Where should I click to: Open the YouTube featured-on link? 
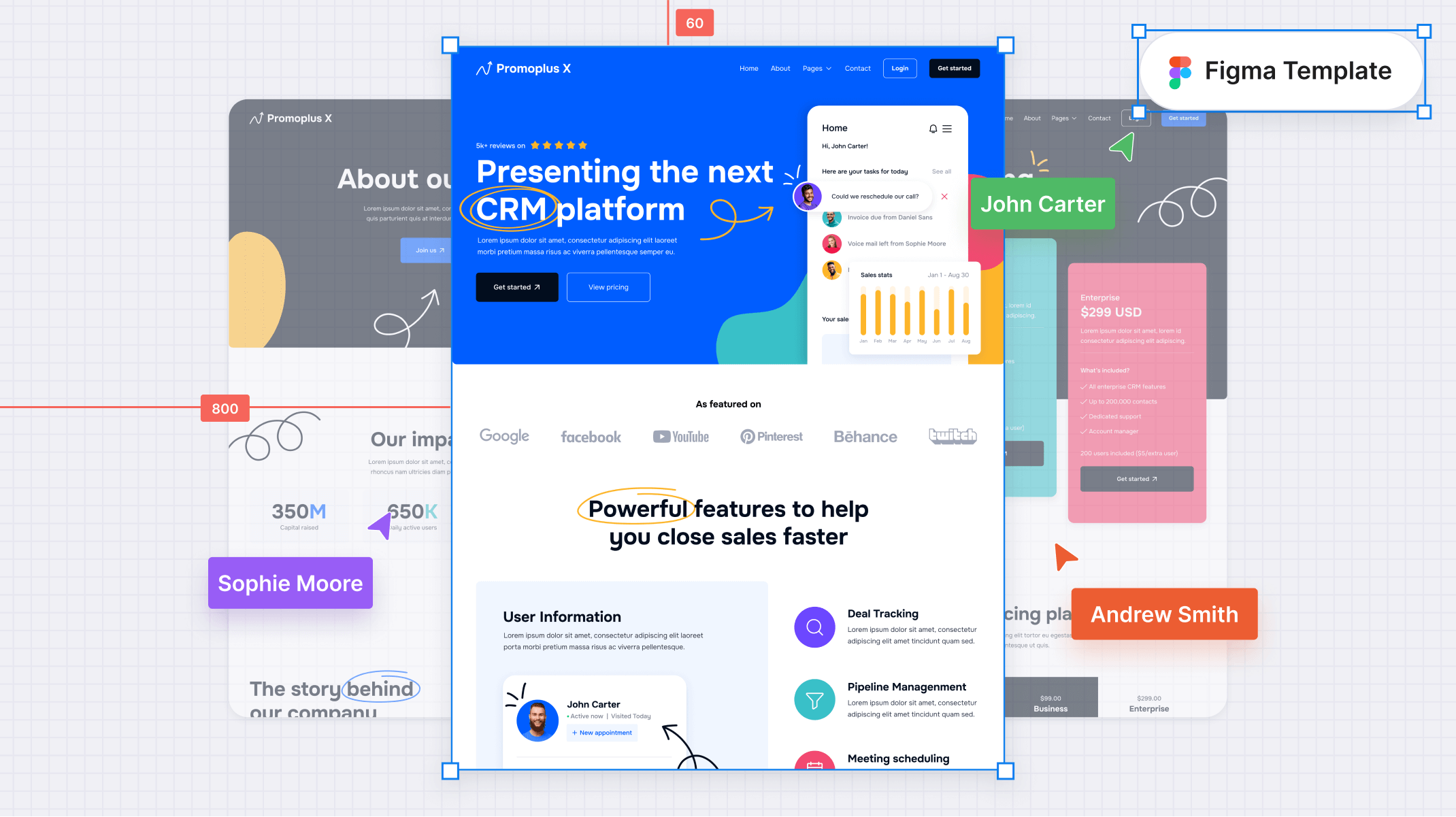pos(680,435)
